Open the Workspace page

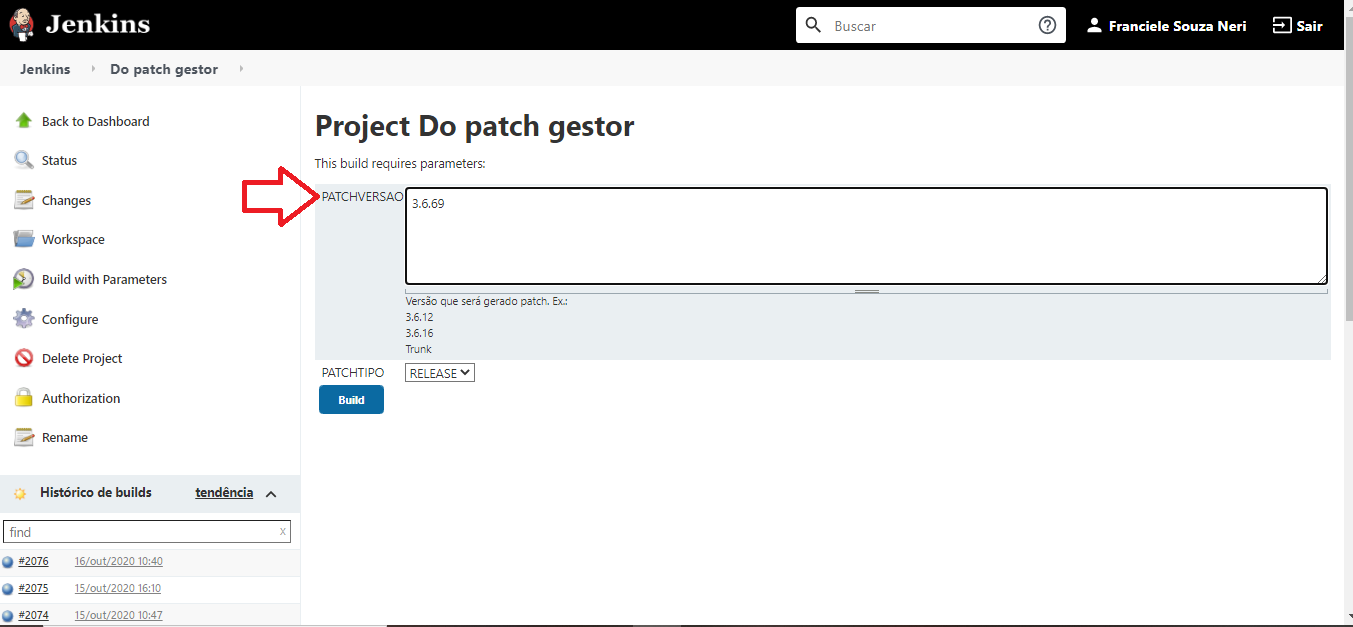click(73, 239)
